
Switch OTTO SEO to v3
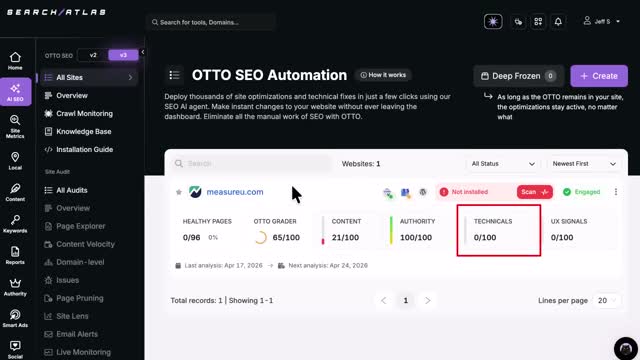123,55
